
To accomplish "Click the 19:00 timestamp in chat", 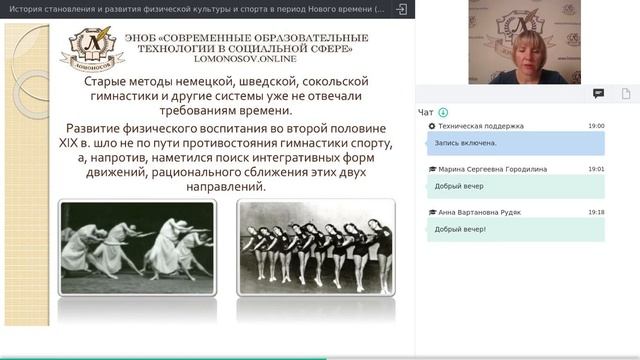I will tap(596, 126).
